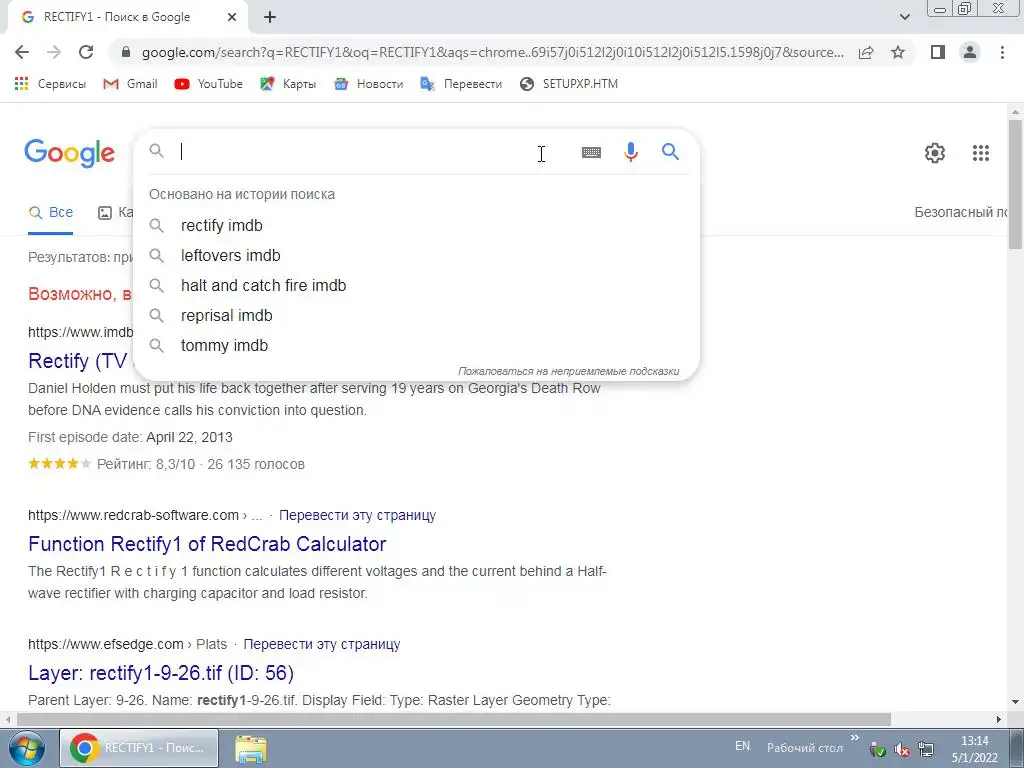The width and height of the screenshot is (1024, 768).
Task: Expand the Рабочий стол toolbar chevron
Action: pos(855,738)
